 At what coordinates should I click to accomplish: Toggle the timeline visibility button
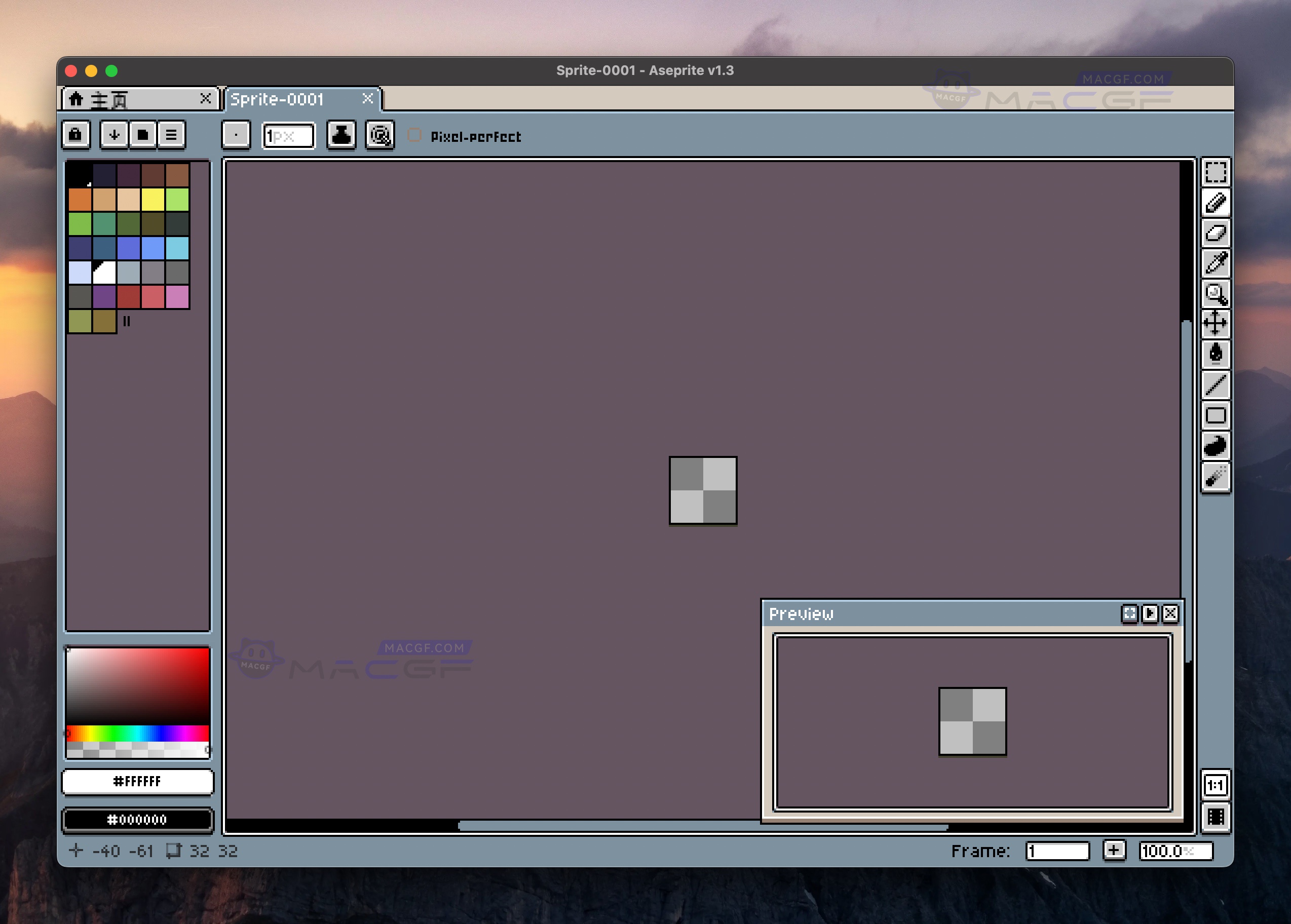pos(1216,817)
